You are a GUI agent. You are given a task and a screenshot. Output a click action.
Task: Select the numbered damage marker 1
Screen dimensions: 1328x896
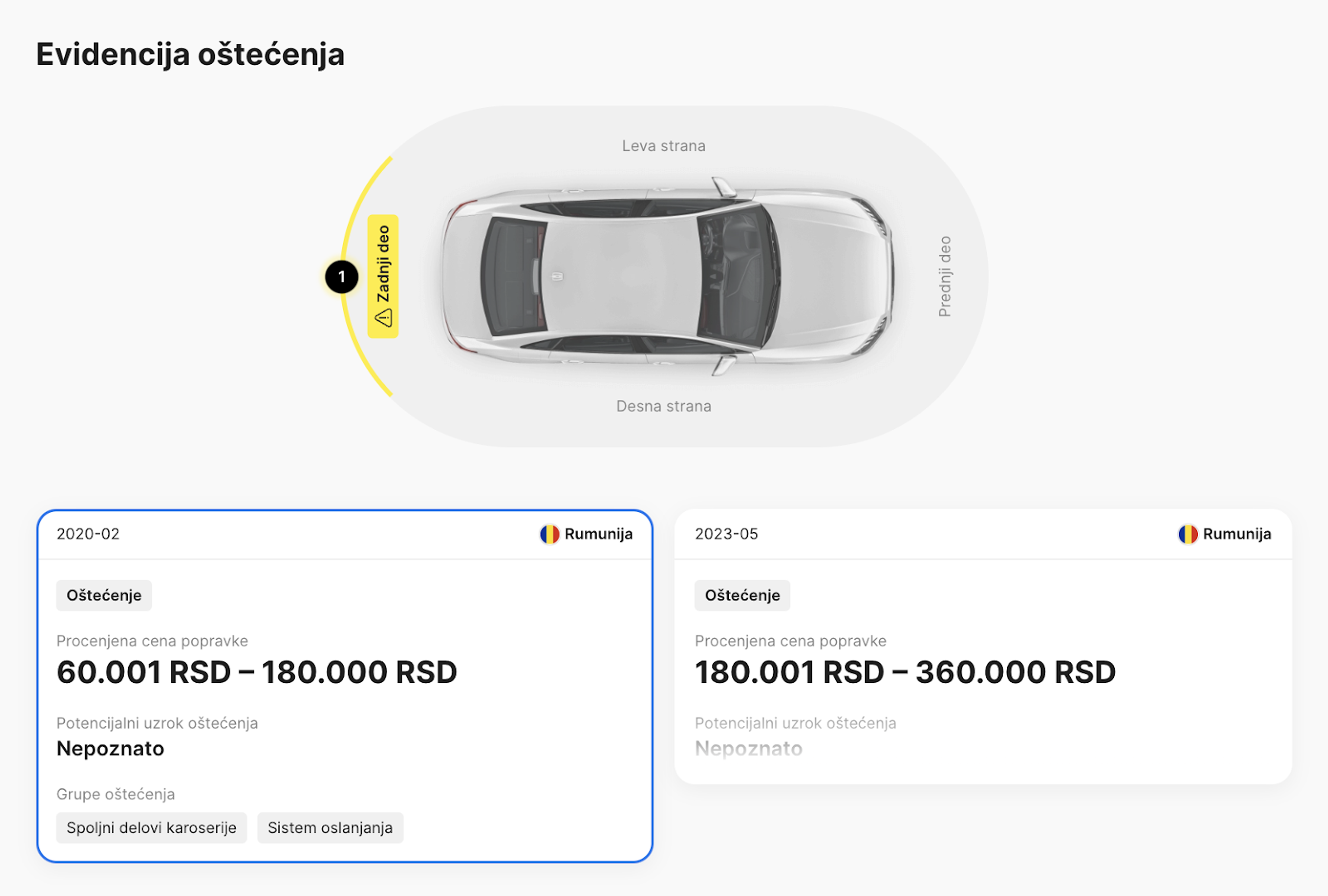pyautogui.click(x=342, y=277)
